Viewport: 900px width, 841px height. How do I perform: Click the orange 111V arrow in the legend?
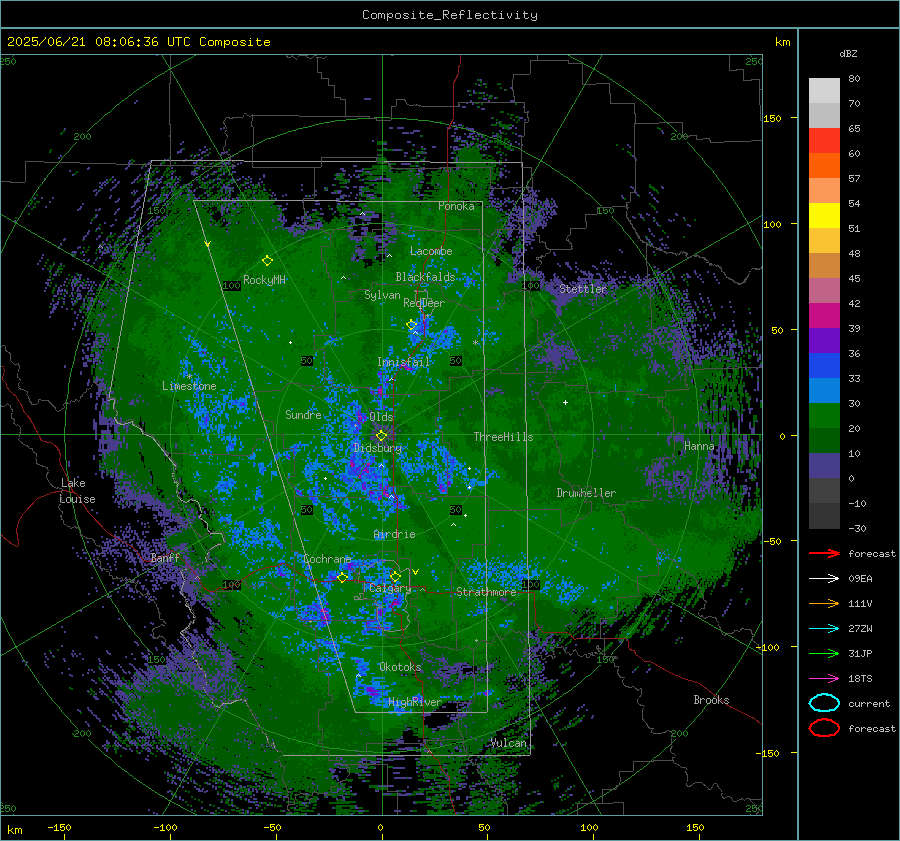coord(824,603)
